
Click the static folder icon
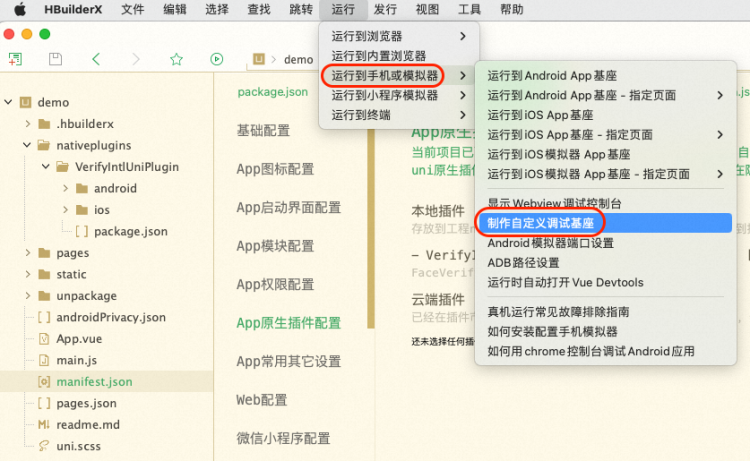44,274
